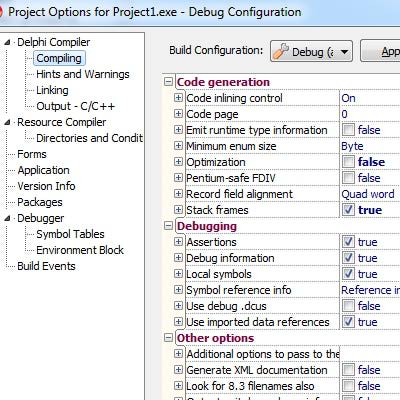Expand Symbol reference info row
The width and height of the screenshot is (400, 400).
click(x=178, y=290)
